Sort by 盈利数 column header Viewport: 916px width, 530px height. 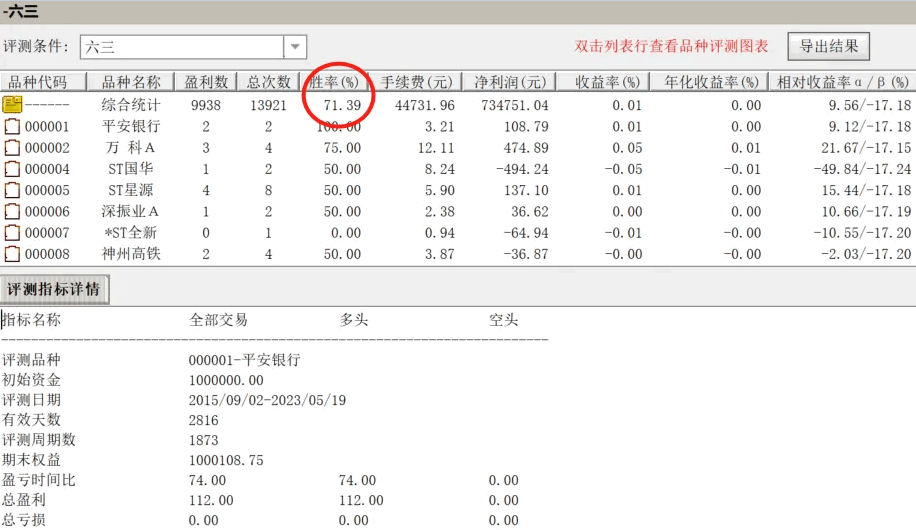(x=206, y=82)
